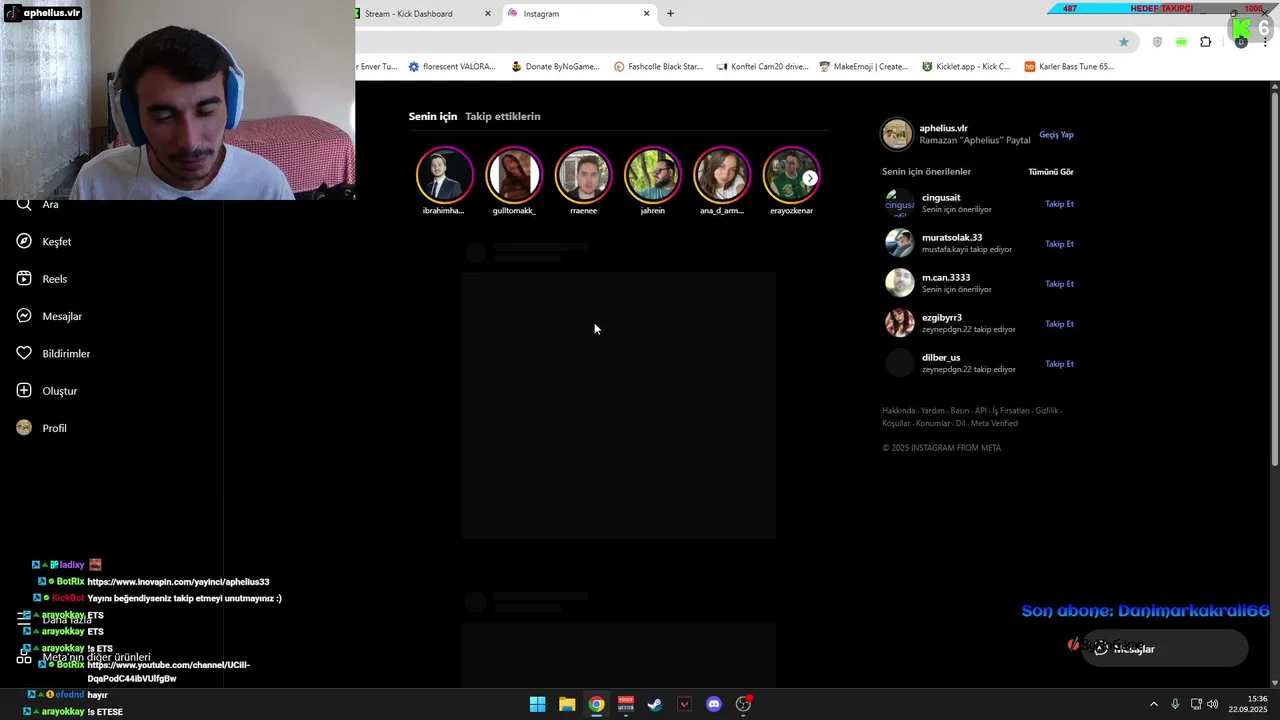Image resolution: width=1280 pixels, height=720 pixels.
Task: Open the volume speaker tray icon
Action: click(1213, 704)
